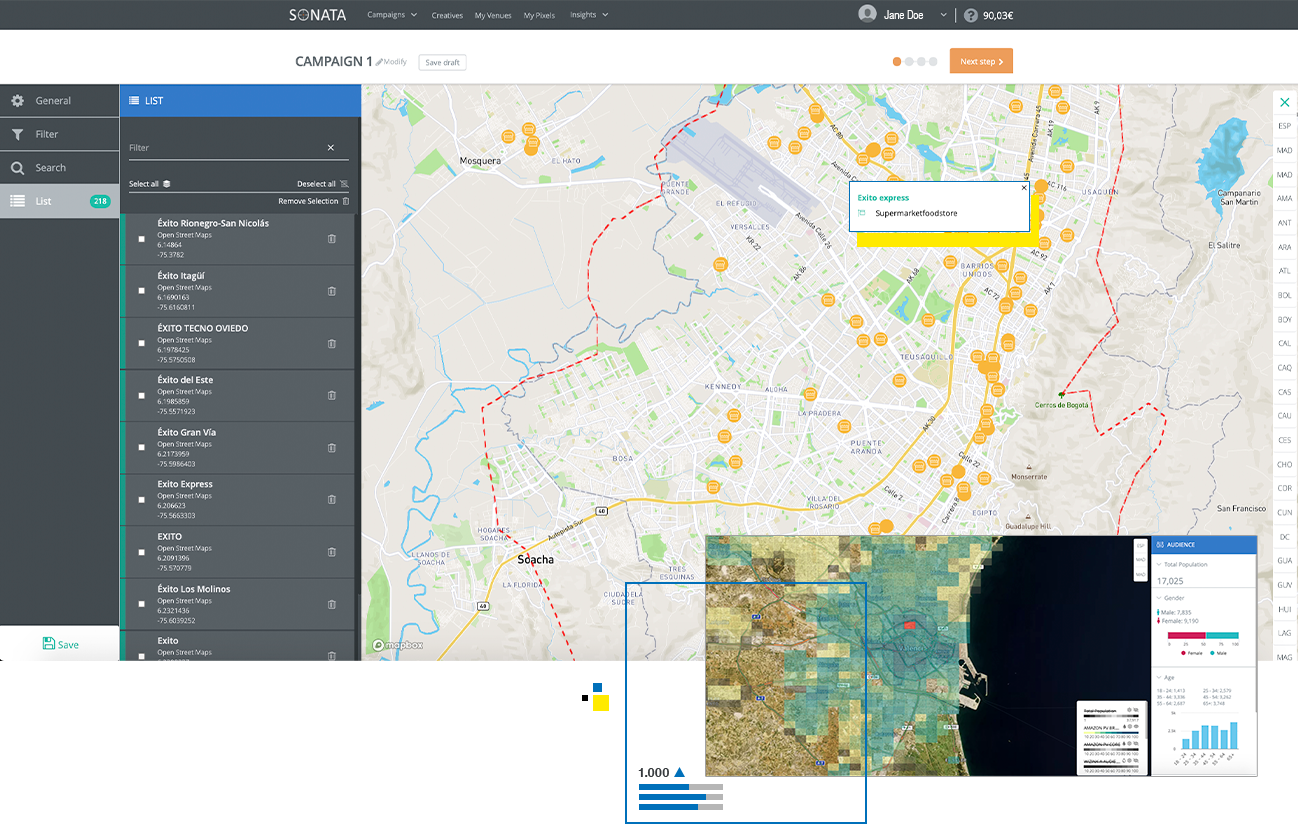Viewport: 1298px width, 824px height.
Task: Delete Éxito del Este with its trash icon
Action: [x=332, y=396]
